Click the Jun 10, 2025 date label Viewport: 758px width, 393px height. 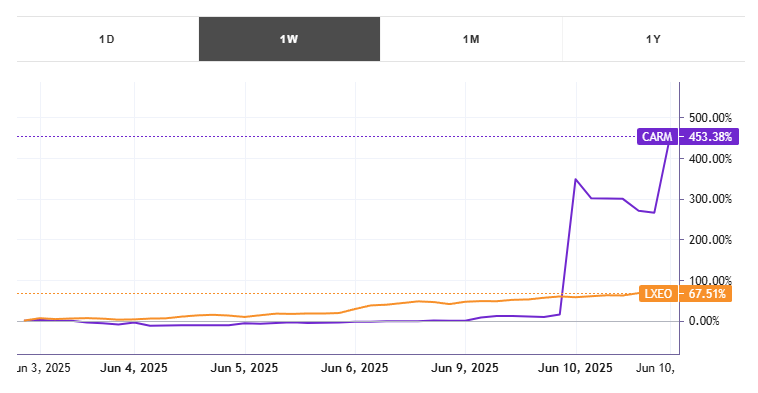click(x=575, y=368)
